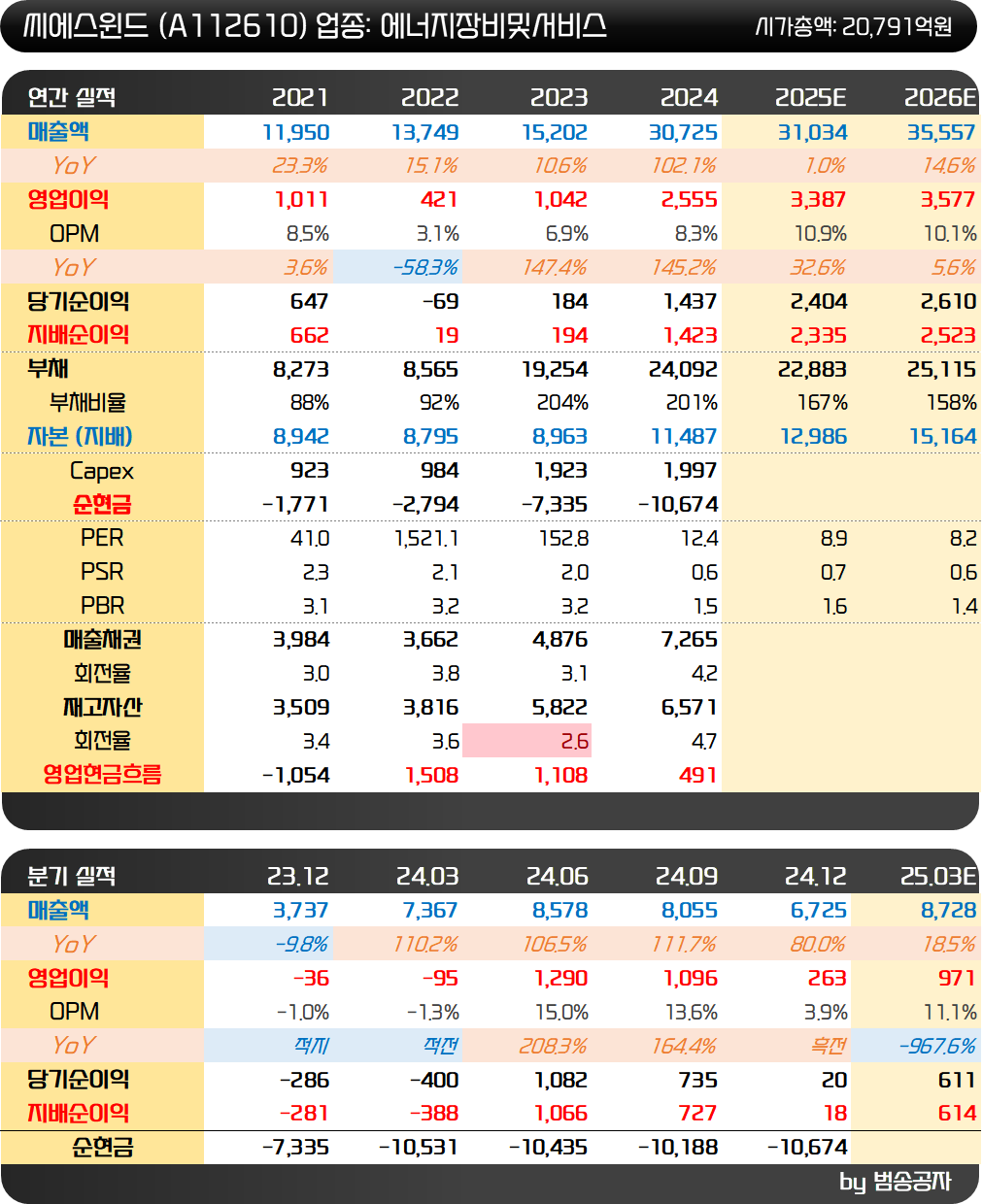
Task: Click the controlling net income value 1,423
Action: click(x=690, y=335)
